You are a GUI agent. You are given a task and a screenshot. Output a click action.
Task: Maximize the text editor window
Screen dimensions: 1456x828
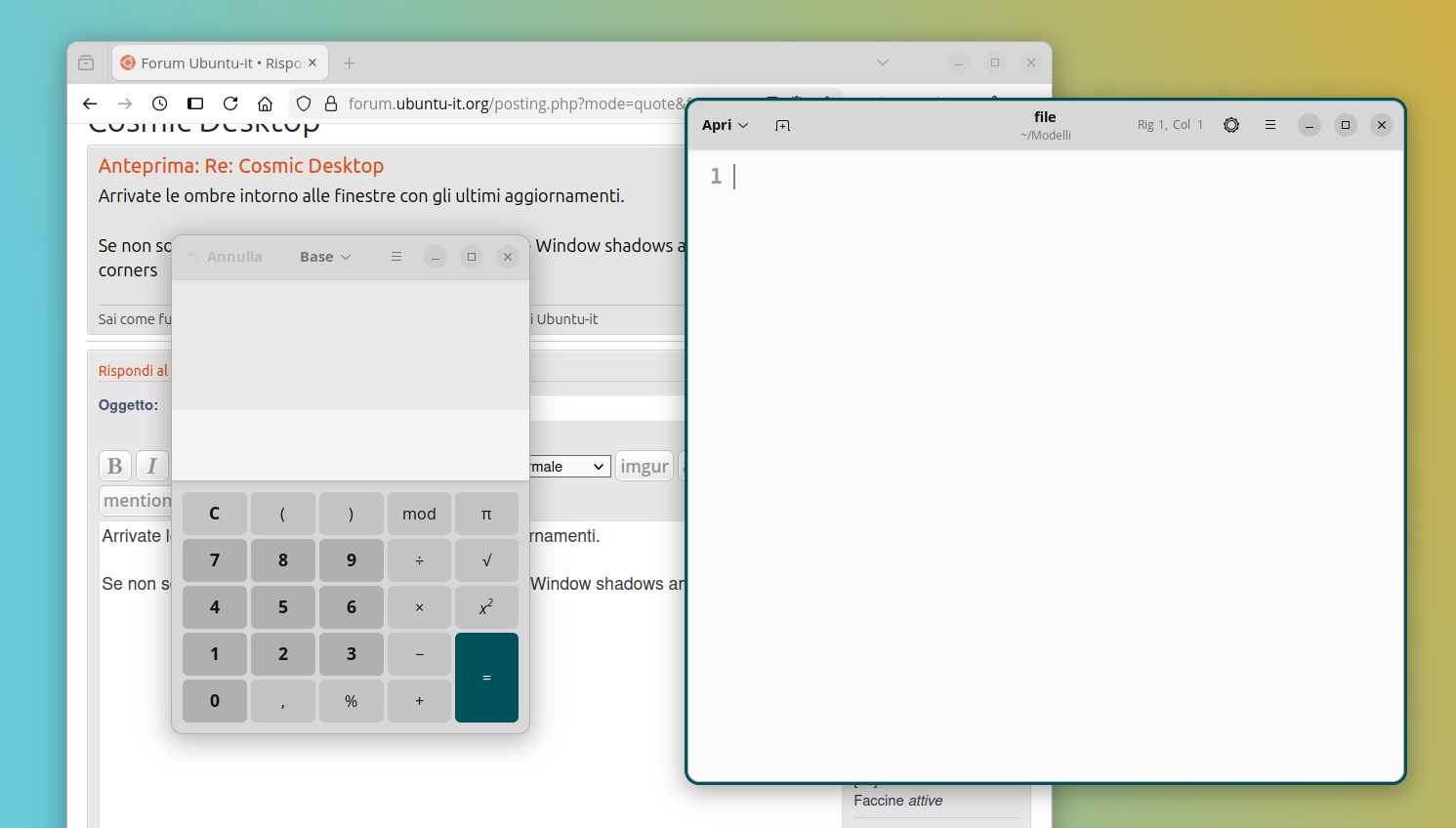[x=1346, y=125]
